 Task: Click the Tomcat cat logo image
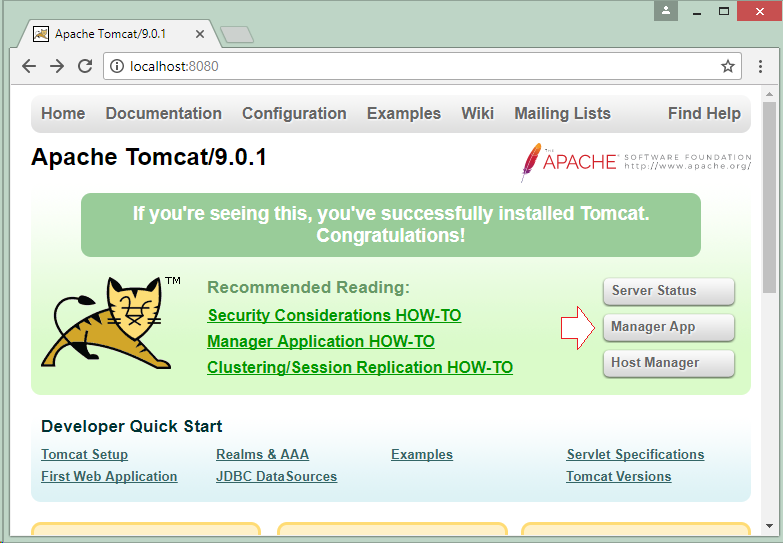(x=109, y=323)
